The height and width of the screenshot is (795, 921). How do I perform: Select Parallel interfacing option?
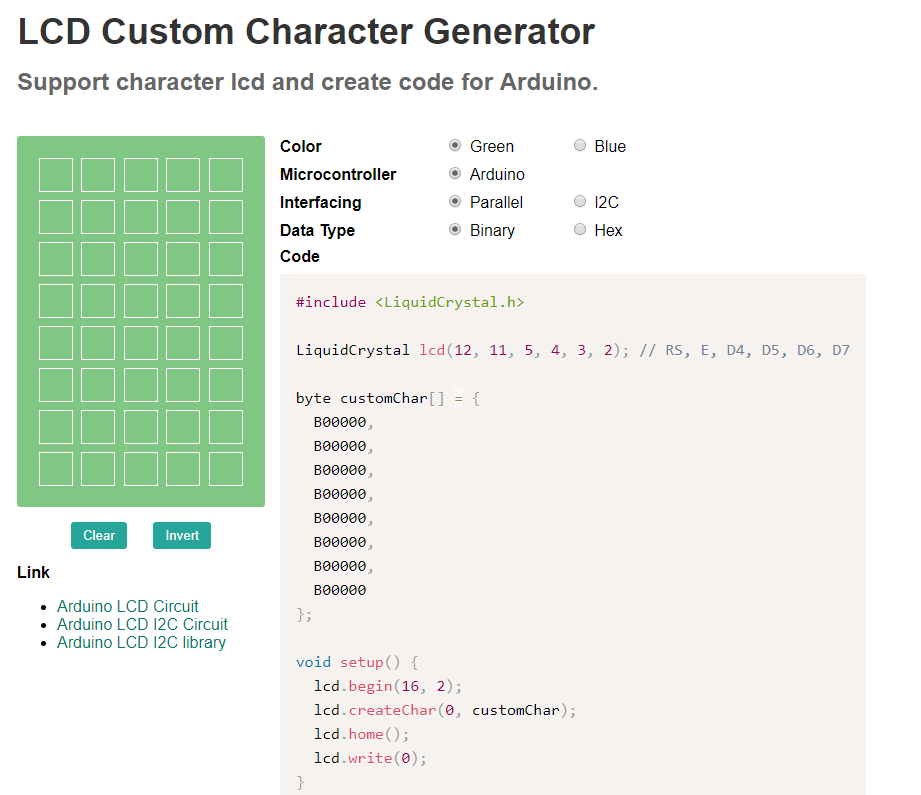(x=455, y=202)
